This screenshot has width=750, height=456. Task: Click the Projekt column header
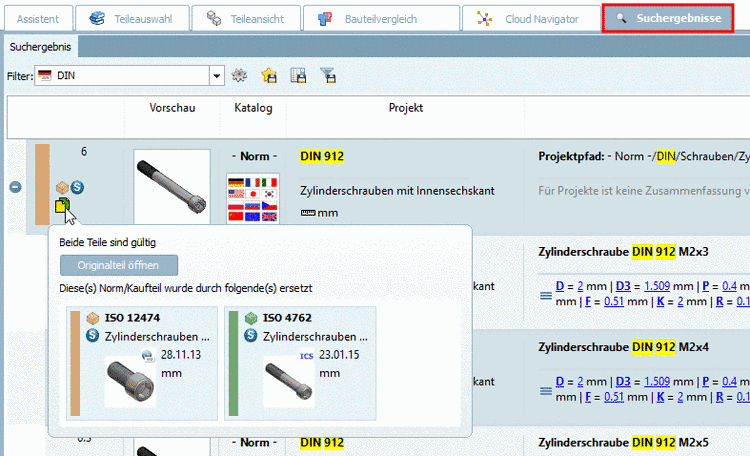406,108
